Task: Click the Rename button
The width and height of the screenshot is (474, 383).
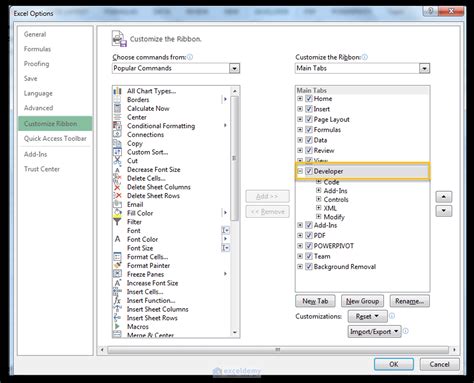Action: pyautogui.click(x=410, y=301)
